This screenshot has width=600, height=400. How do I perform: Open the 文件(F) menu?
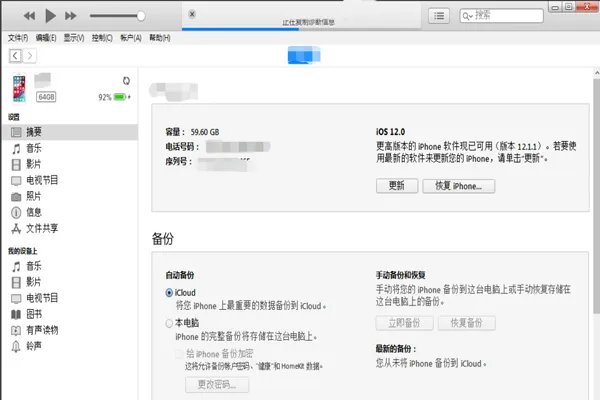pos(18,38)
